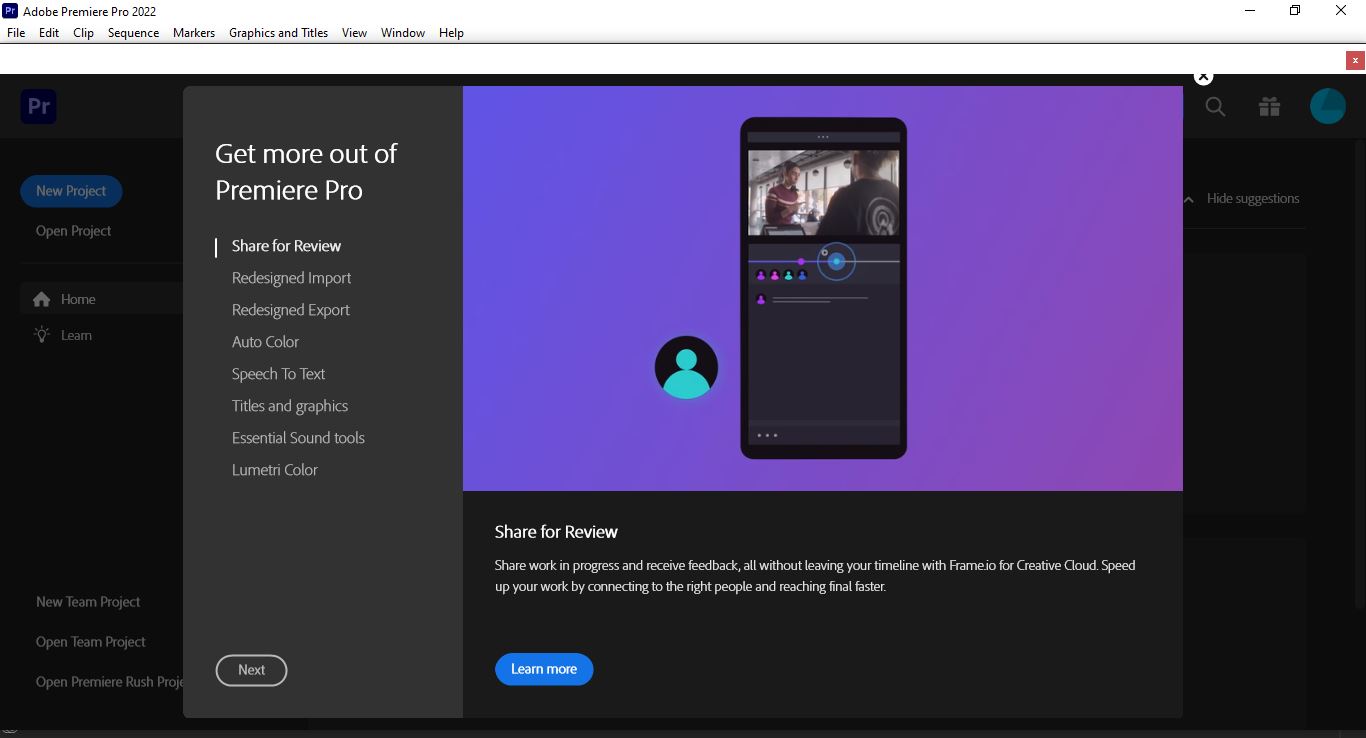Open the File menu

(x=16, y=33)
